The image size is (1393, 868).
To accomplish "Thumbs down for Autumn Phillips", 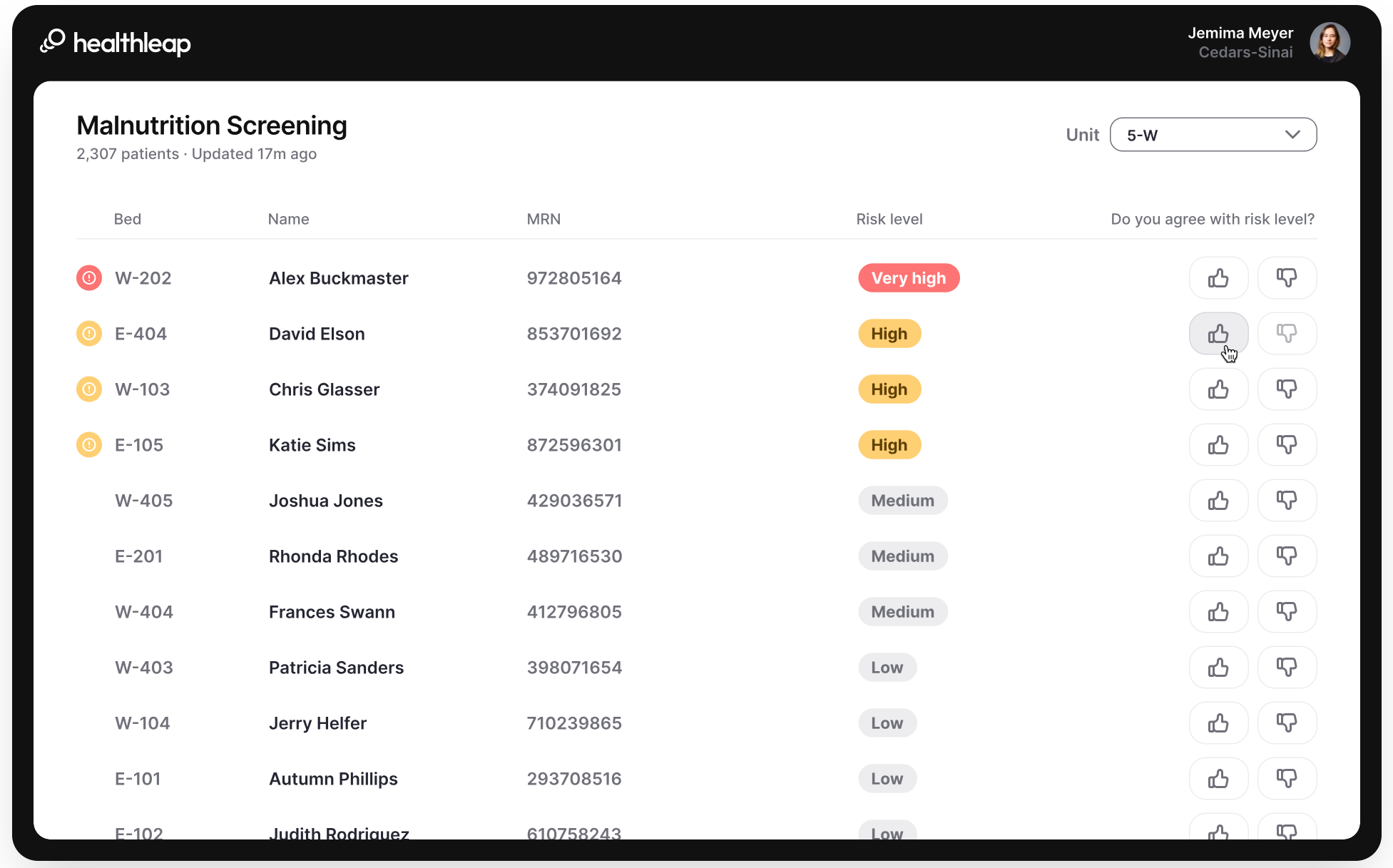I will pos(1287,778).
